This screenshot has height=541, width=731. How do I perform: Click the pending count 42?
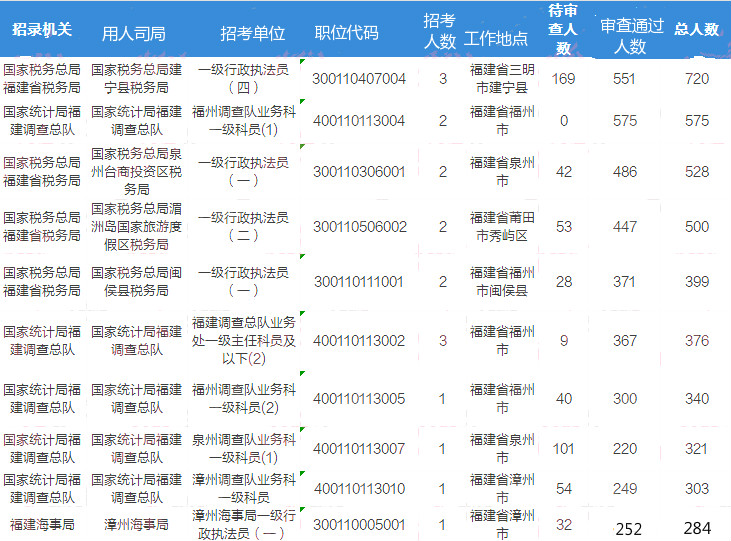564,172
